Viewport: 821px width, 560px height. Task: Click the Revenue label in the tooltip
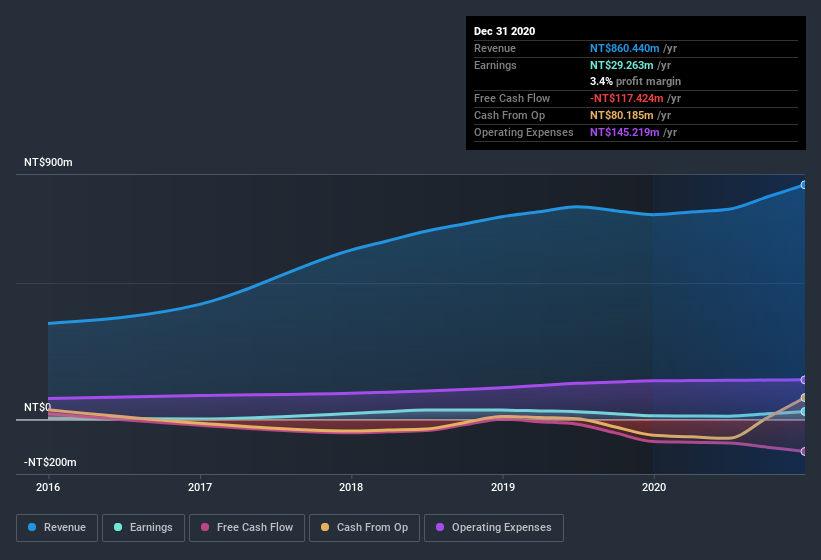(495, 48)
